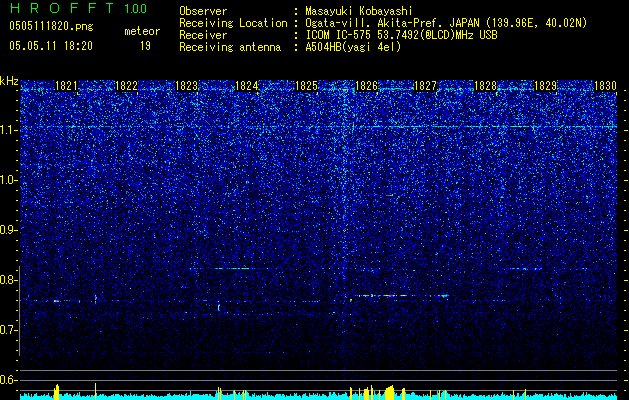Screen dimensions: 629x400
Task: Select the file name 0505111820.png
Action: coord(51,26)
